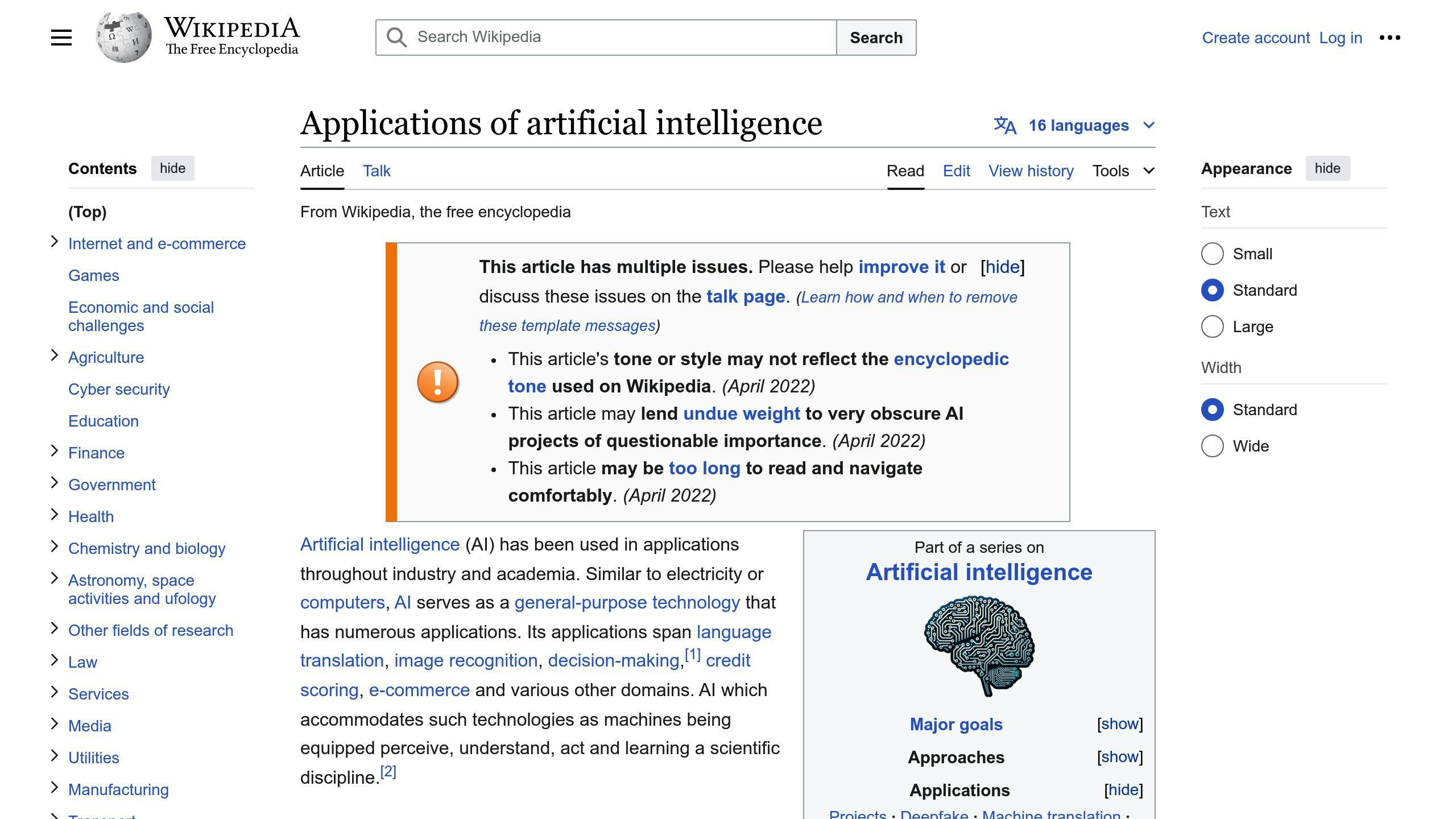Show the Approaches section
The image size is (1456, 819).
(1120, 757)
